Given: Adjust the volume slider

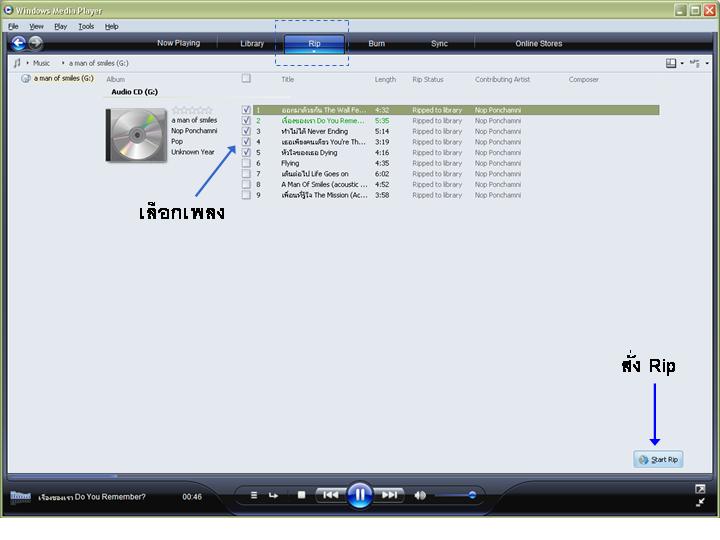Looking at the screenshot, I should [455, 495].
